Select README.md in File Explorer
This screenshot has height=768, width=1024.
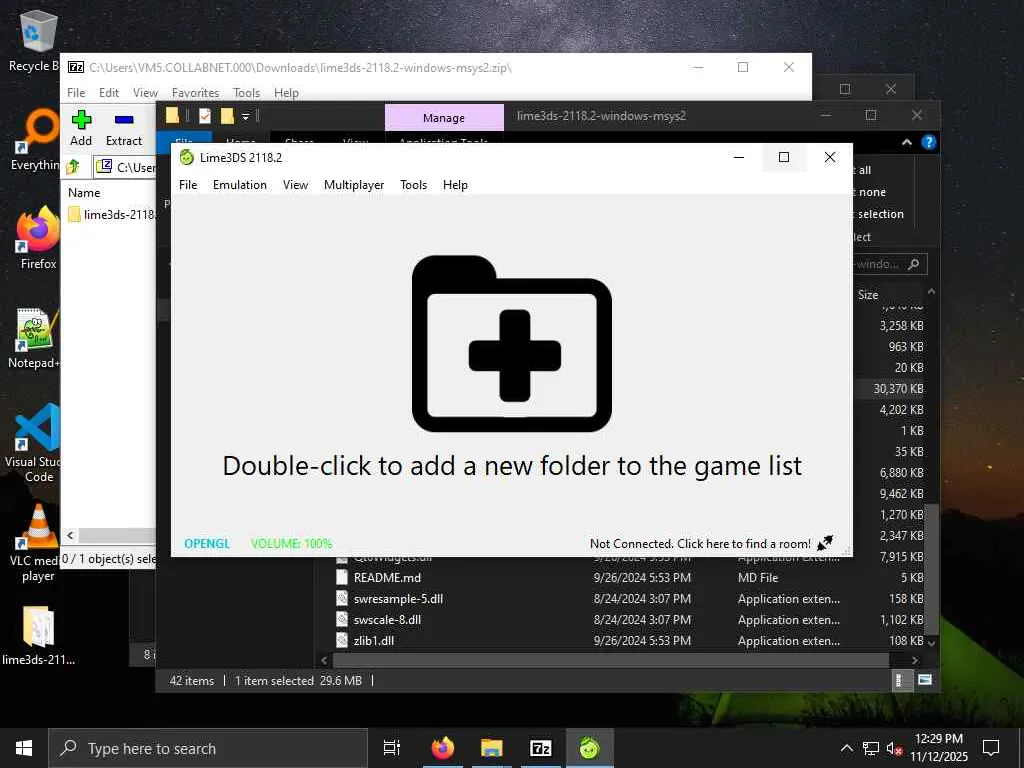coord(387,577)
